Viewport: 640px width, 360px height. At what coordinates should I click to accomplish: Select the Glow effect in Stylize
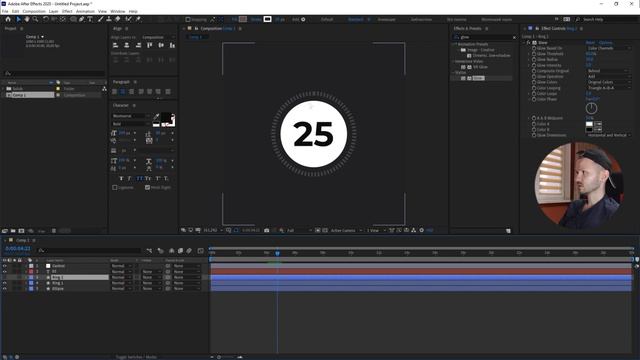[478, 78]
